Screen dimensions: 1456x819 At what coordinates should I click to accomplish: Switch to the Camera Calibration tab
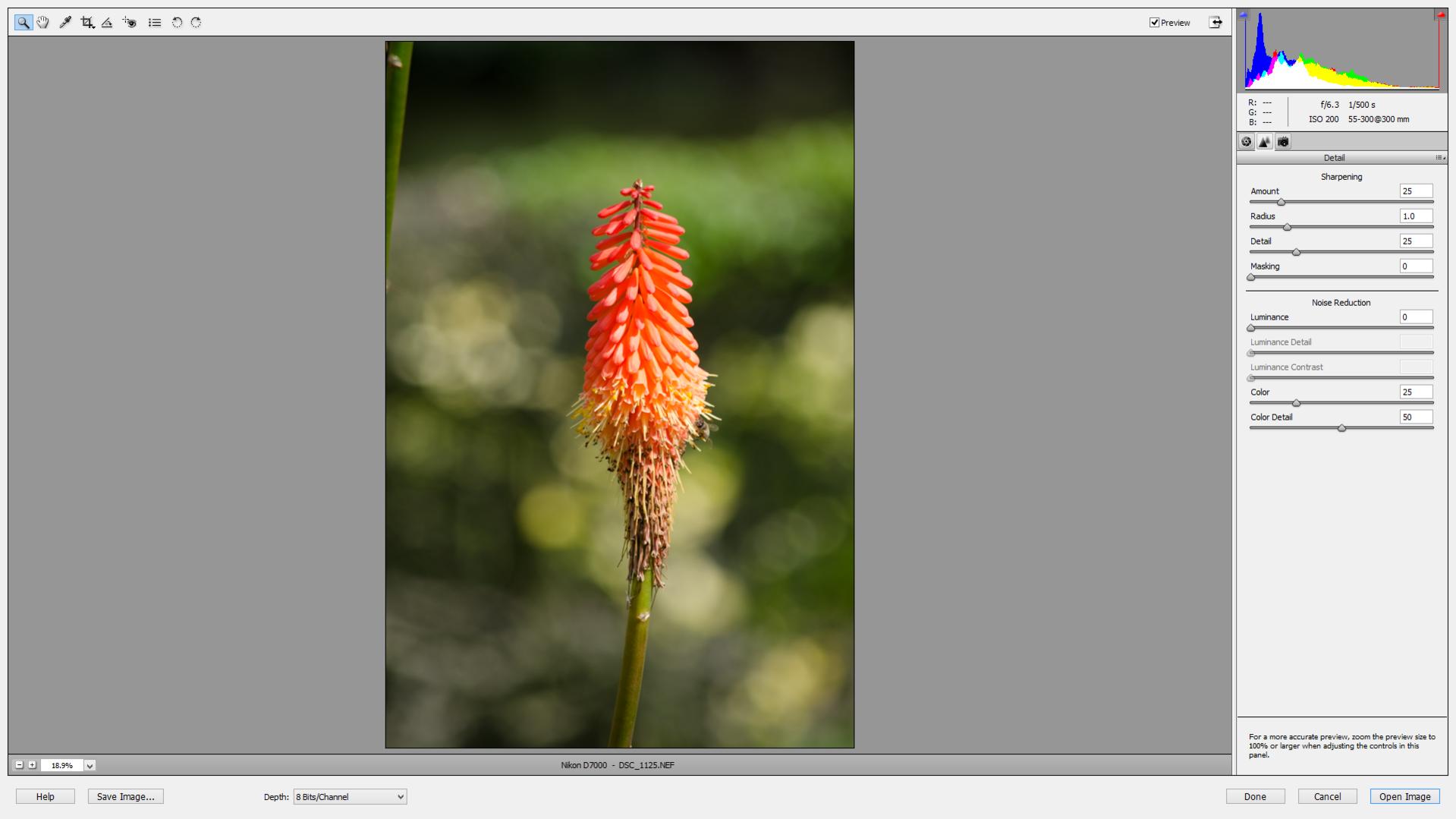click(1283, 142)
